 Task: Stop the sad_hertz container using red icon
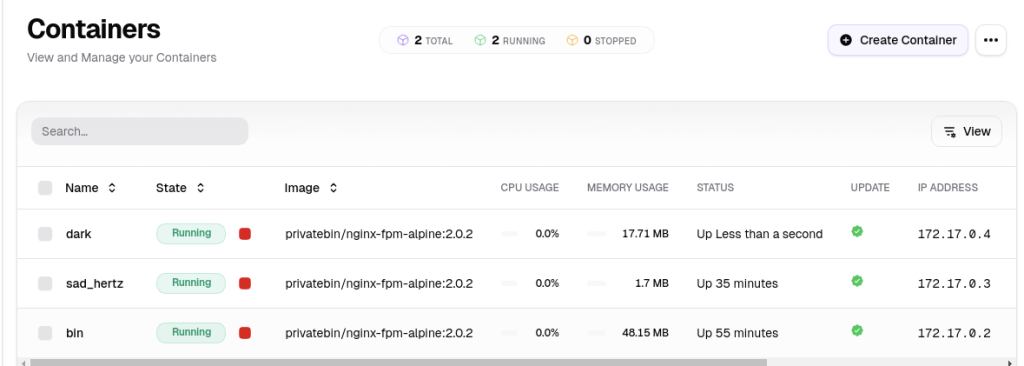click(x=245, y=284)
